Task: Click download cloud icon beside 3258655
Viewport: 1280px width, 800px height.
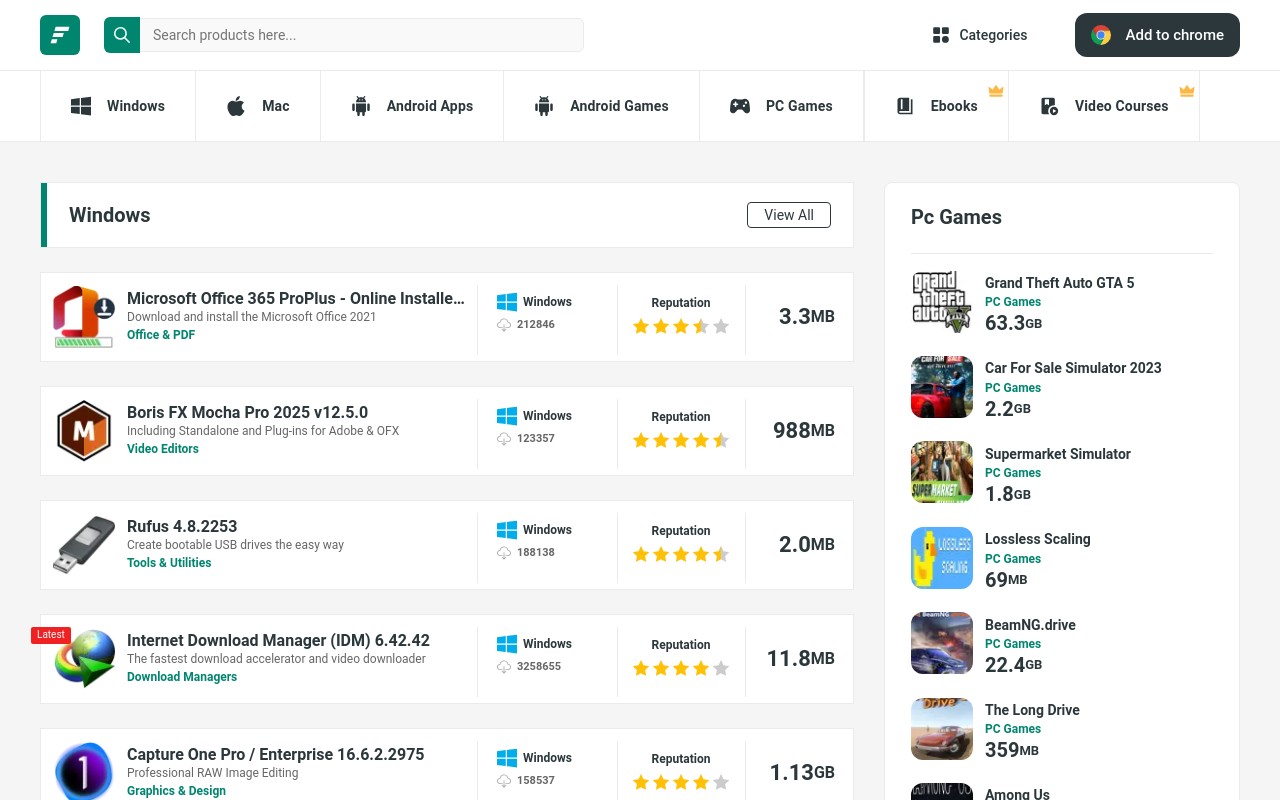Action: (504, 667)
